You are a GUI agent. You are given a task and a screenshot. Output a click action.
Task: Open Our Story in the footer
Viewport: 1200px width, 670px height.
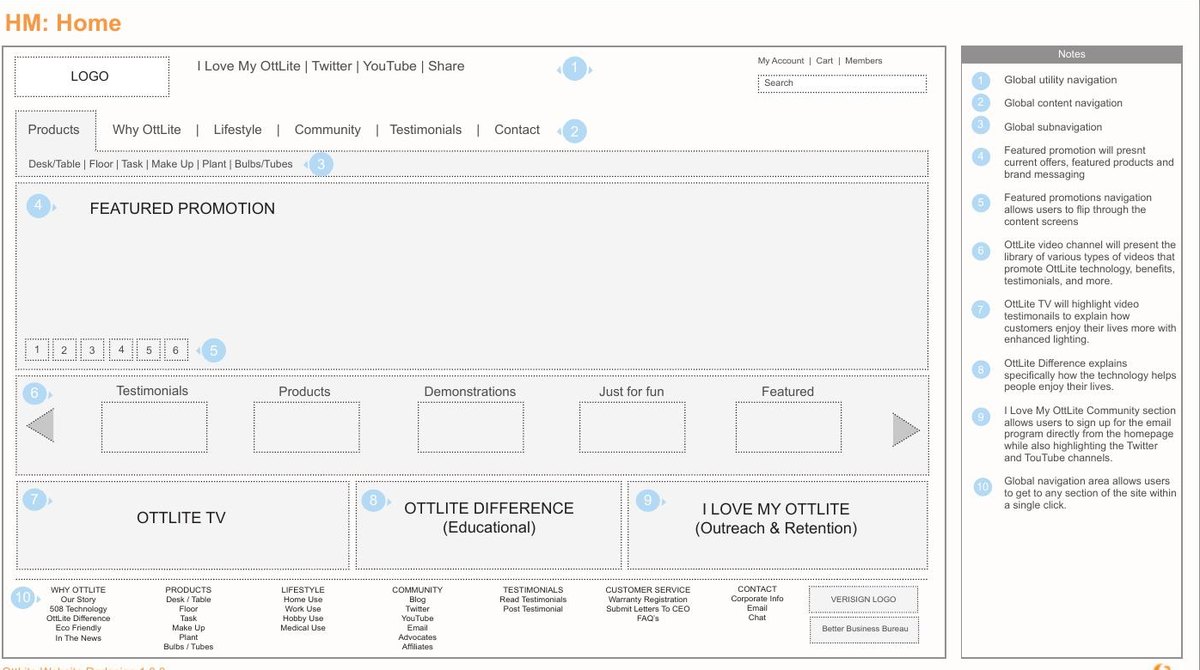click(78, 600)
